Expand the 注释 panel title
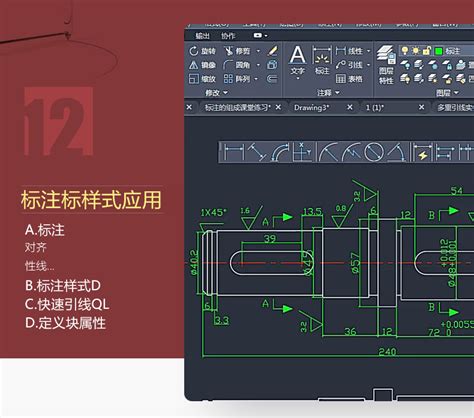 (x=328, y=92)
